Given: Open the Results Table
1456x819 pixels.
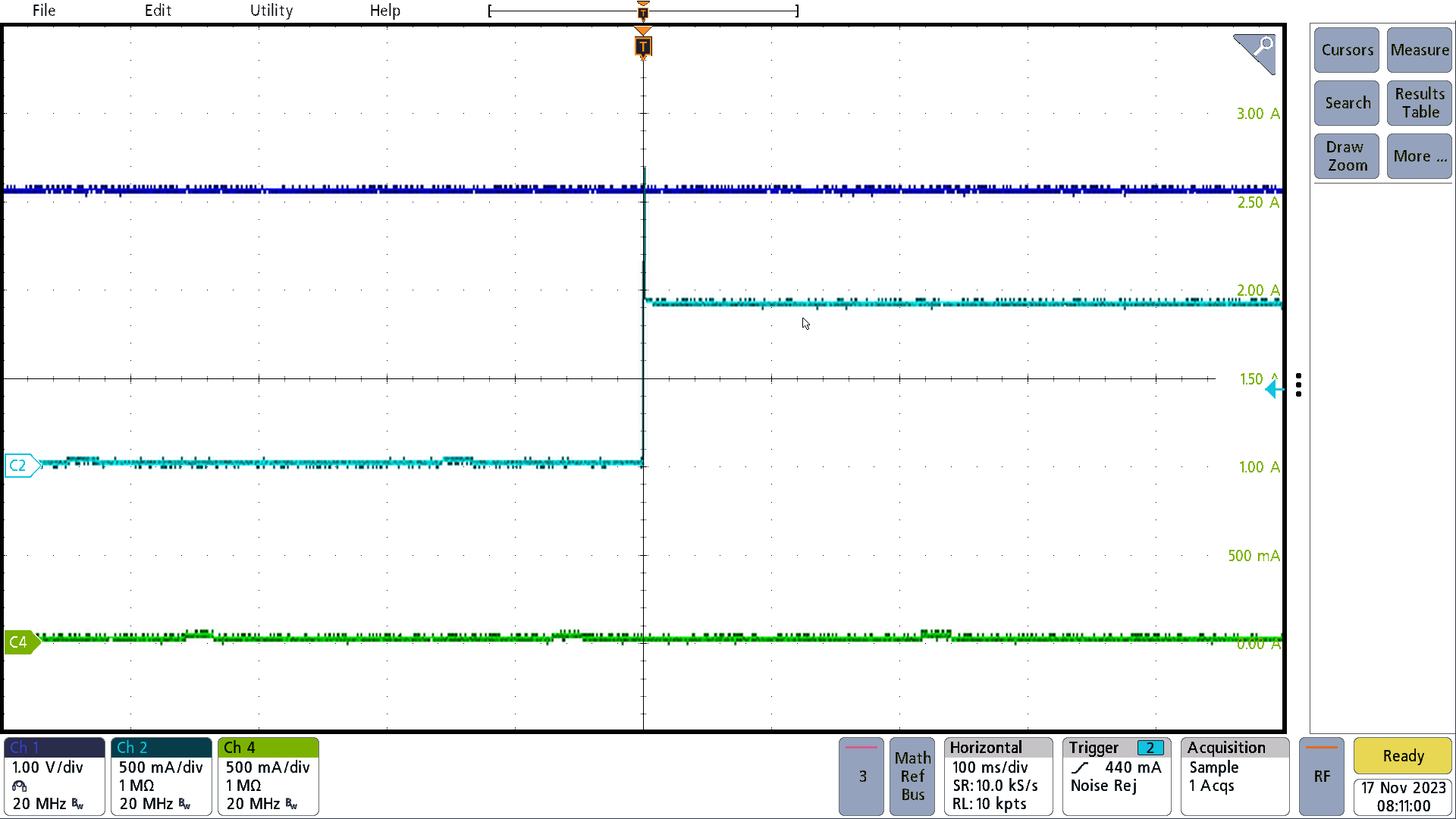Looking at the screenshot, I should [x=1420, y=103].
